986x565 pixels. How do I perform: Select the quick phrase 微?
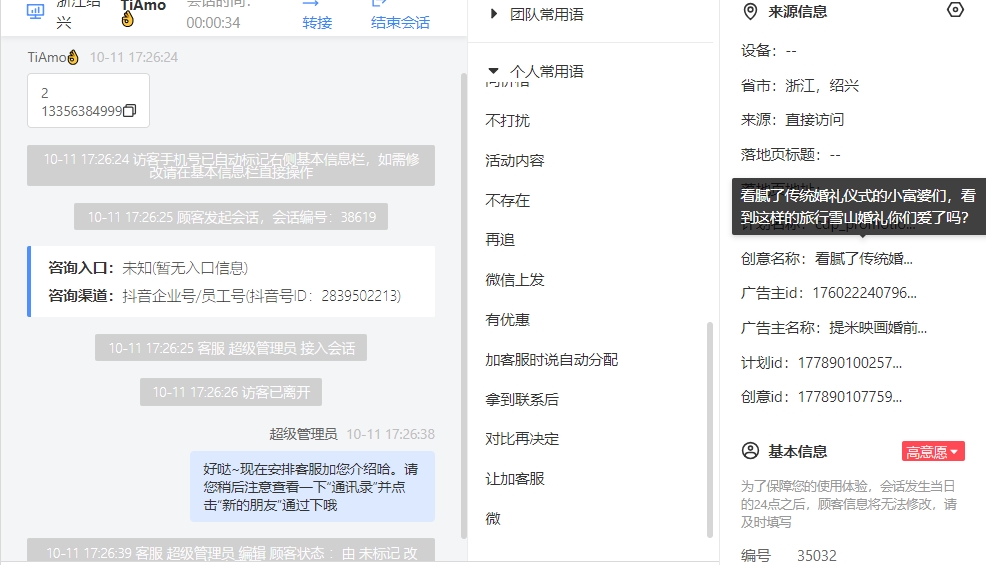coord(493,518)
